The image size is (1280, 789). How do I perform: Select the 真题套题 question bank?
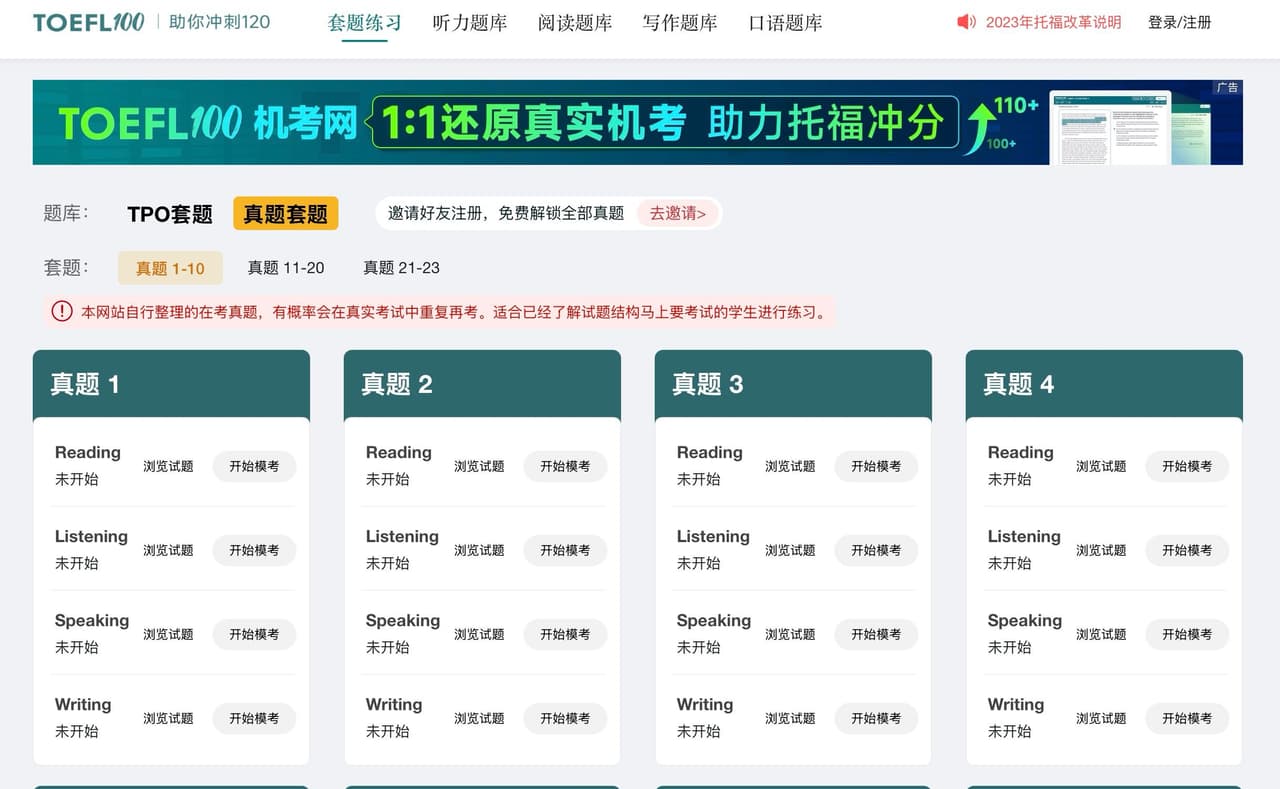coord(286,214)
